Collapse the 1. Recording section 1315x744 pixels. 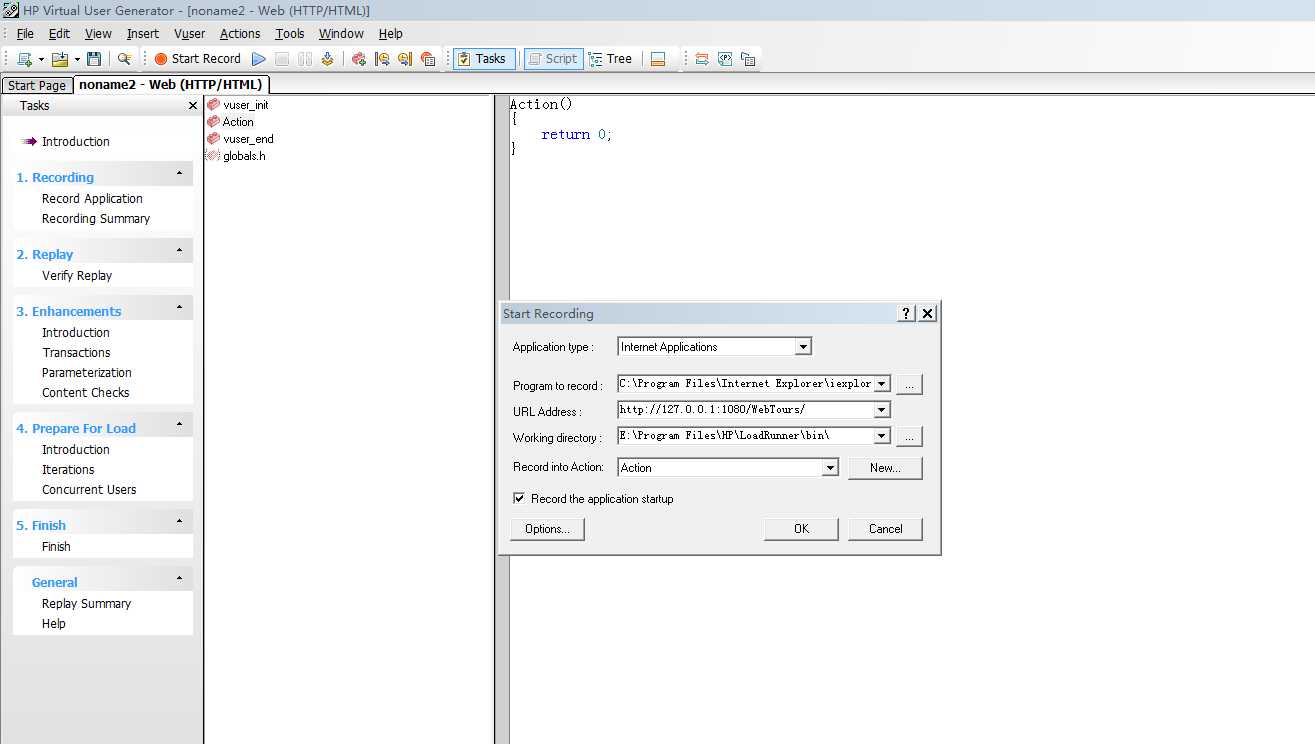[180, 174]
